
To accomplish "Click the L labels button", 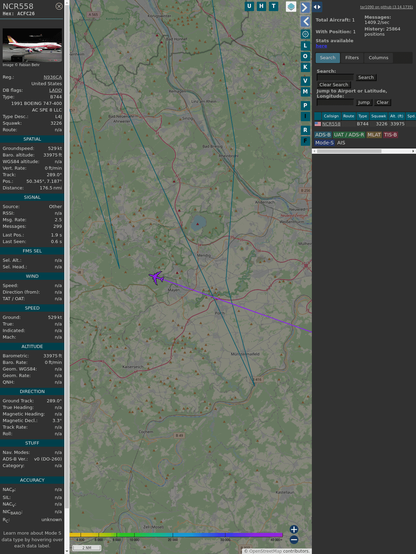I will (x=305, y=46).
